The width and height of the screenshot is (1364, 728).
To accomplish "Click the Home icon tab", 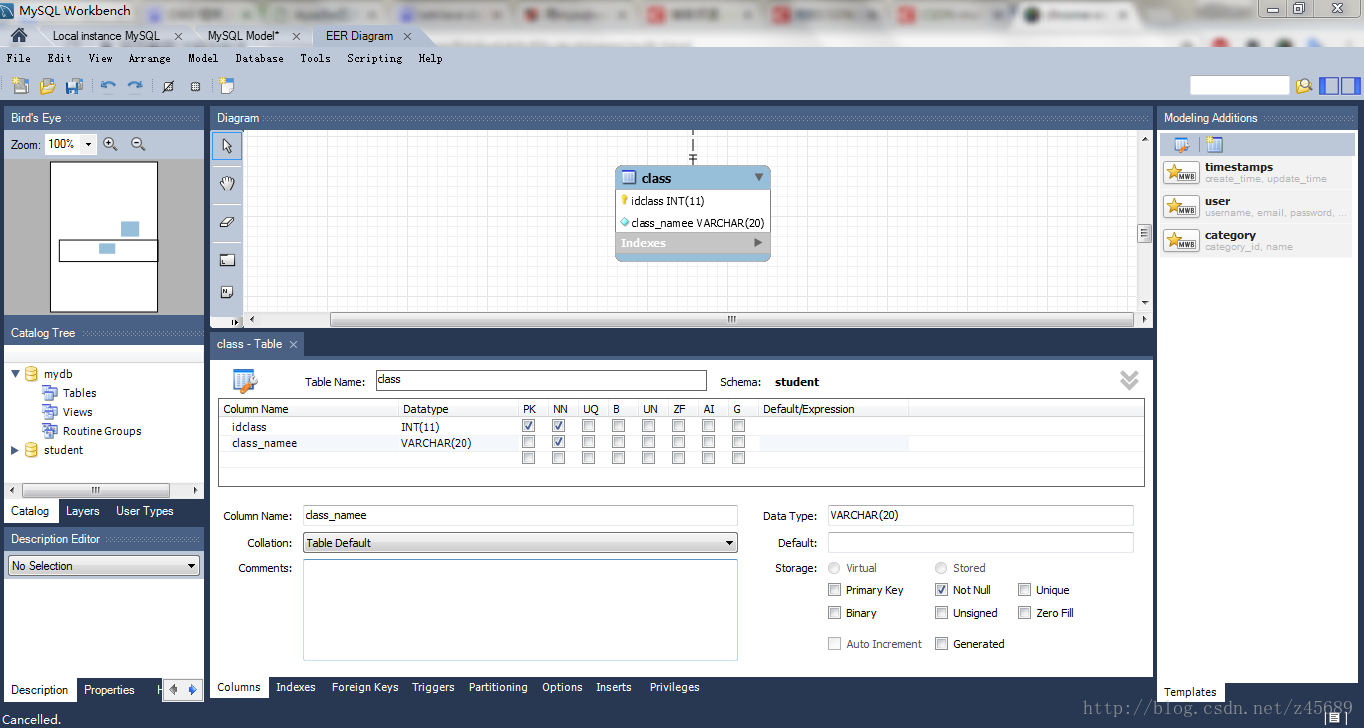I will [19, 35].
